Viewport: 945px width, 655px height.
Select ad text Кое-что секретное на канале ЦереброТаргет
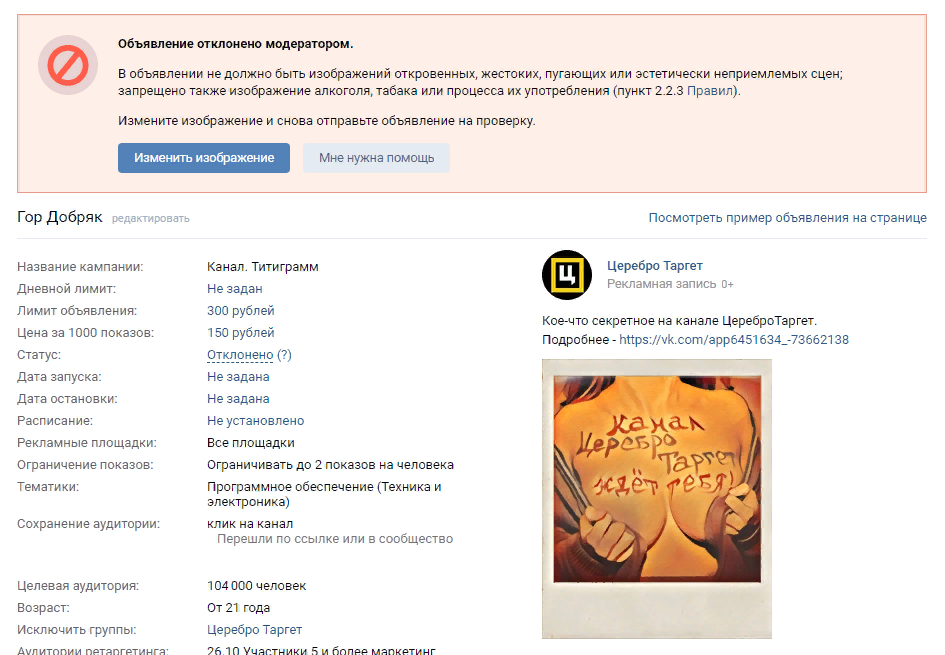point(679,321)
